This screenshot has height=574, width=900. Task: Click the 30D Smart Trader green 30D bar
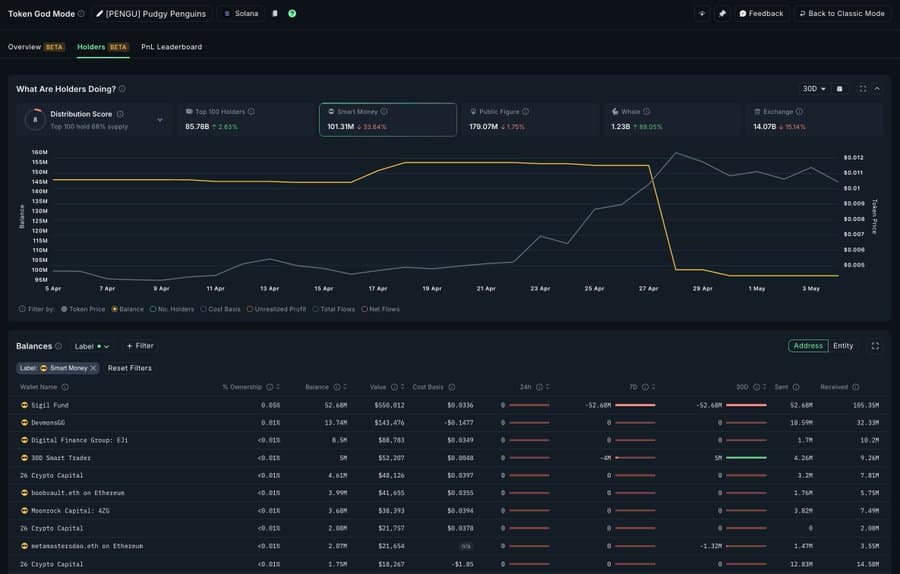746,458
